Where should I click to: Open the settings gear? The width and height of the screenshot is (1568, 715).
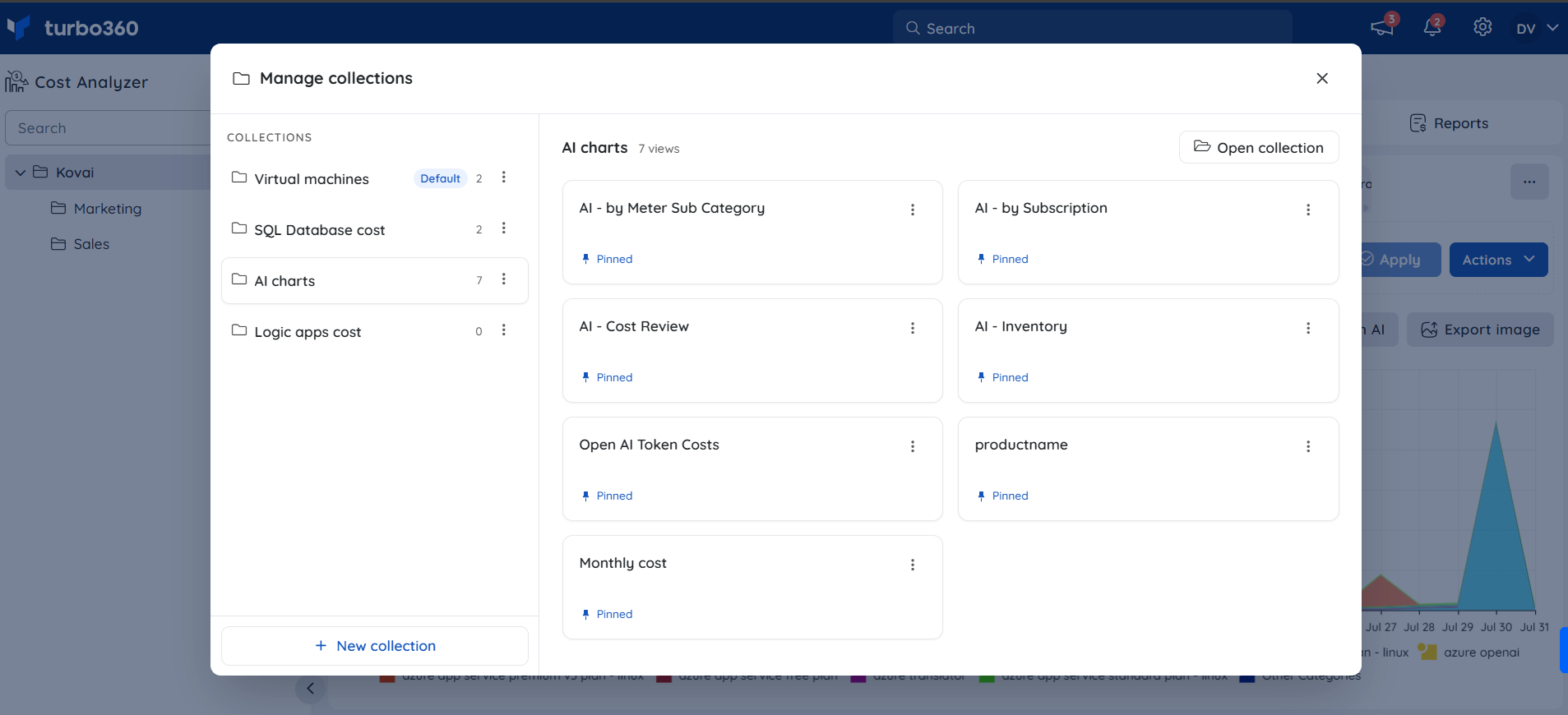1482,27
